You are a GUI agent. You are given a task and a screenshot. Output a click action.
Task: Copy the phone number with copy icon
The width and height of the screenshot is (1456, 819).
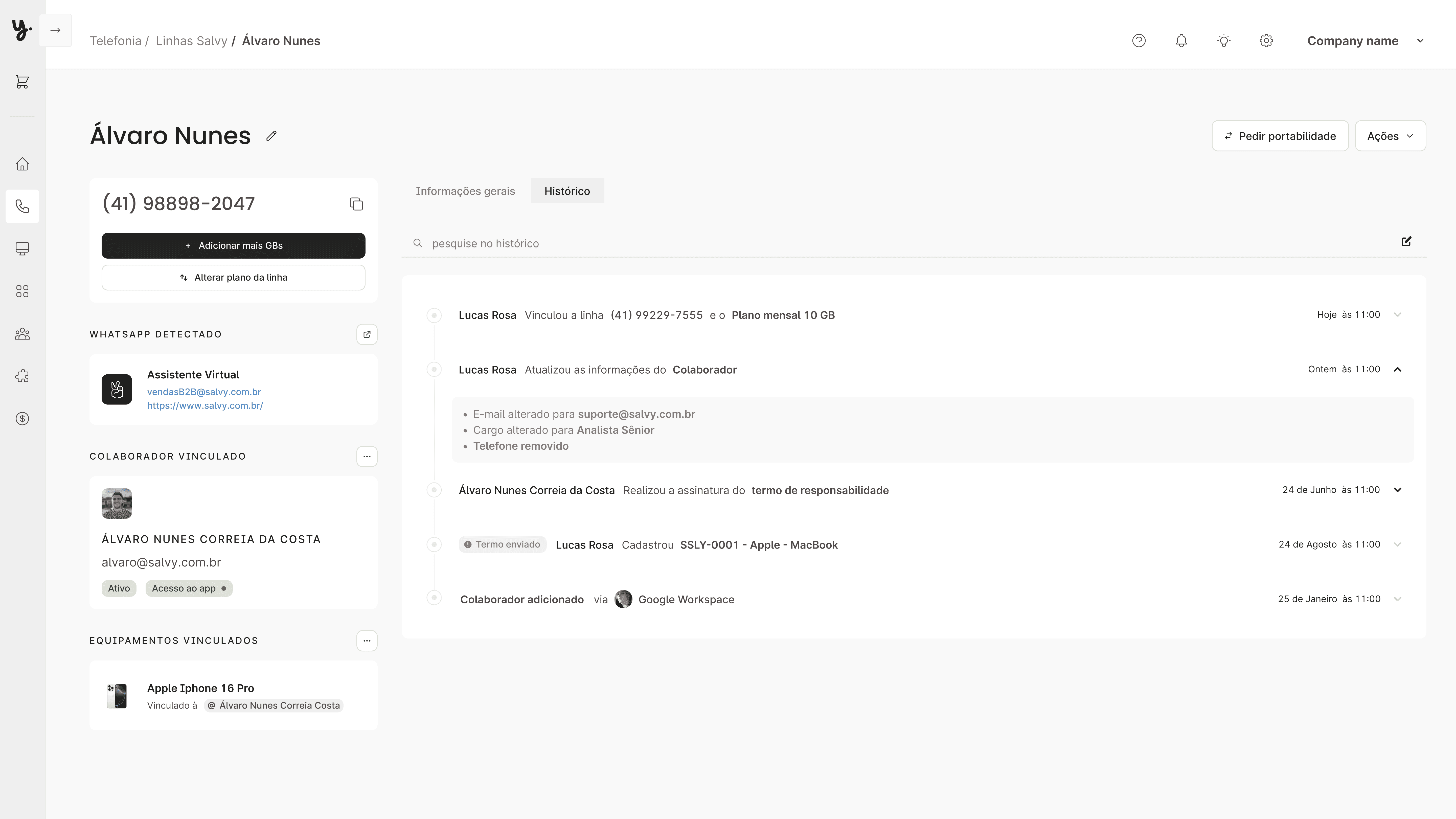[x=356, y=204]
